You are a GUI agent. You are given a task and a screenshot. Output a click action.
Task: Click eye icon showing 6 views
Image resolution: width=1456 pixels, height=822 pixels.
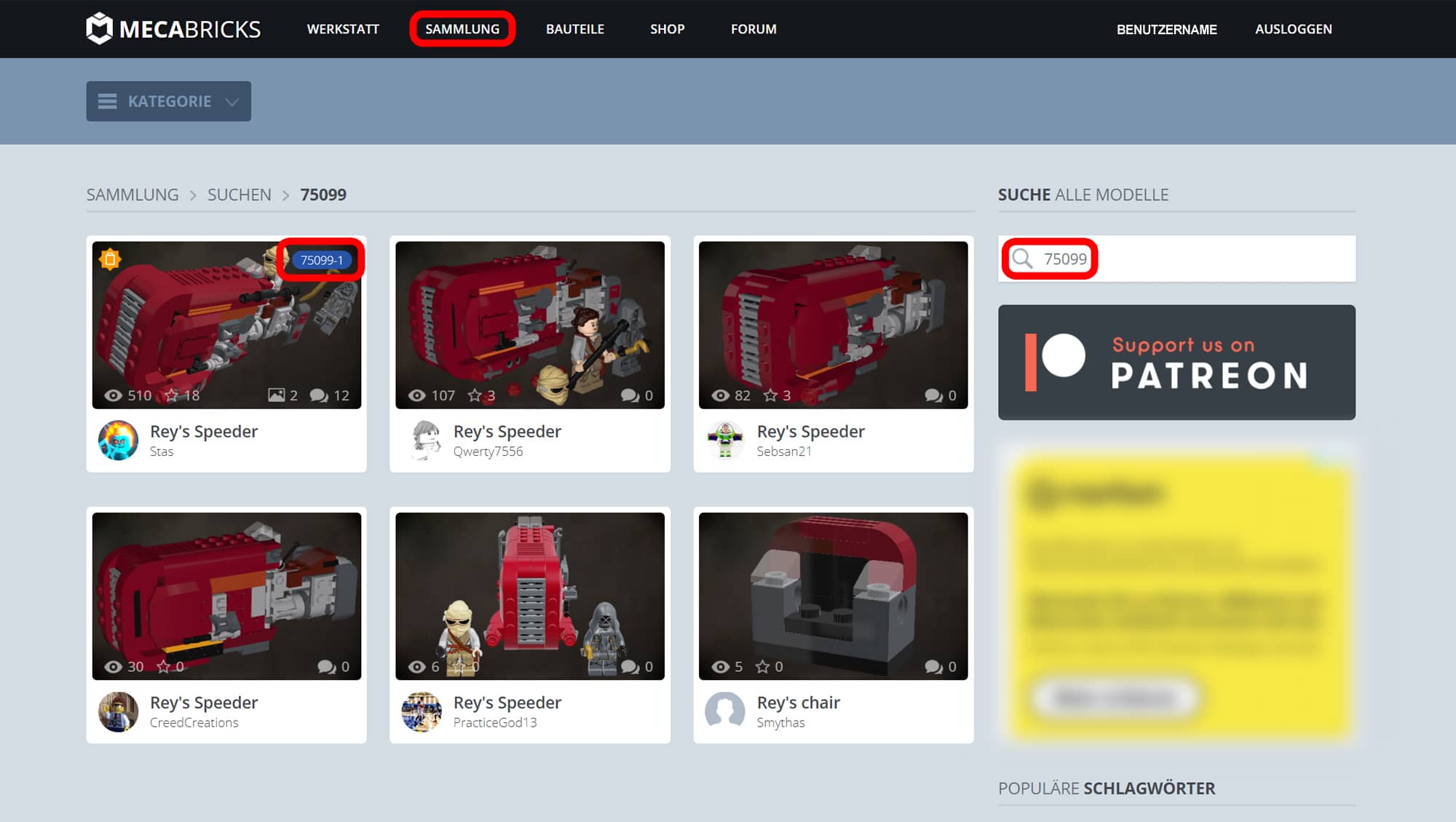[416, 667]
